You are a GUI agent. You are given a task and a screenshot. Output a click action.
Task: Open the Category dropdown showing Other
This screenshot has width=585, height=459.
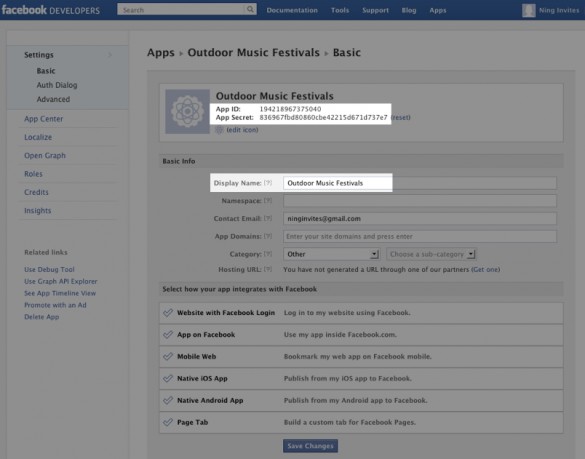332,254
